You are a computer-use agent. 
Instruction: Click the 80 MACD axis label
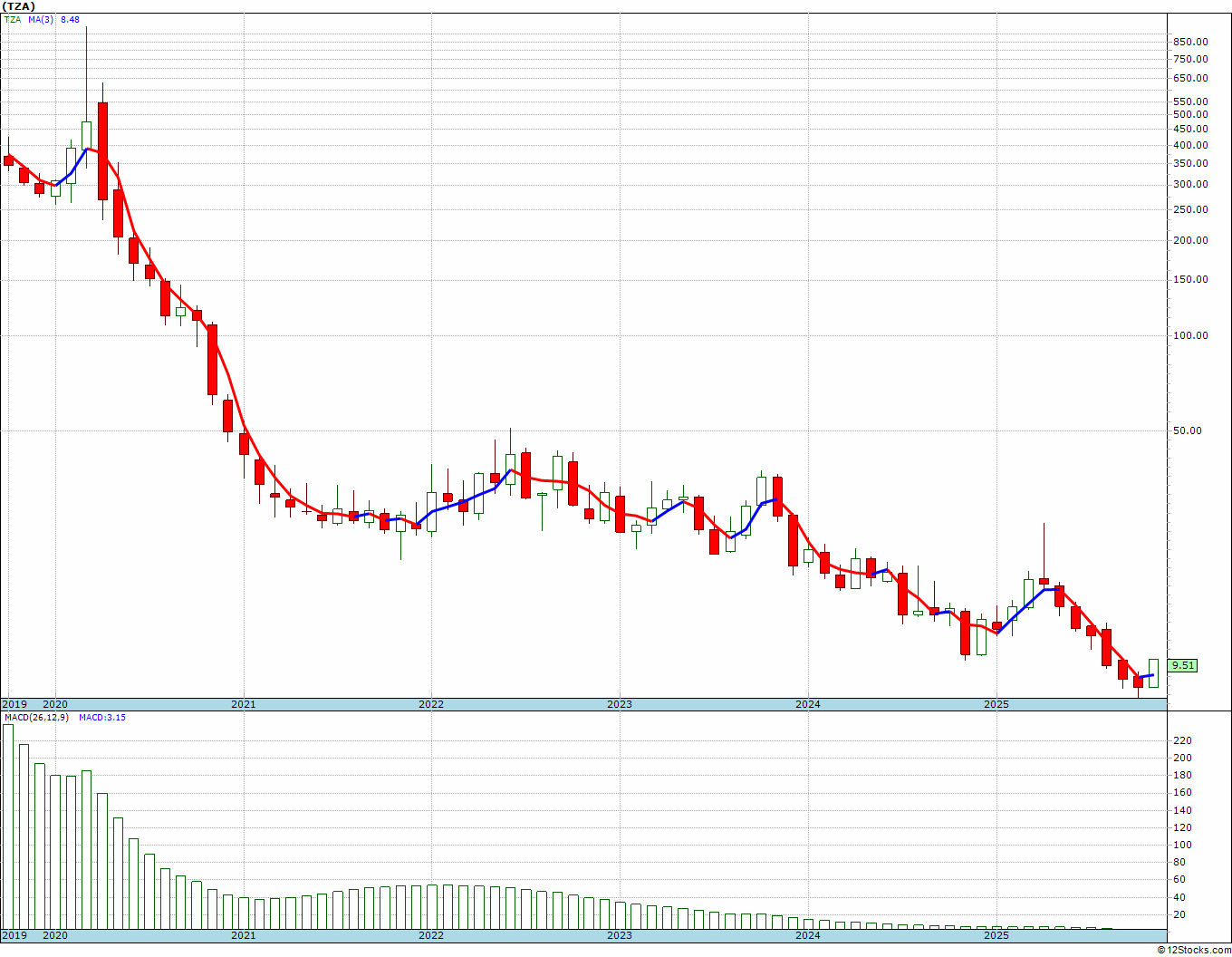[x=1181, y=862]
